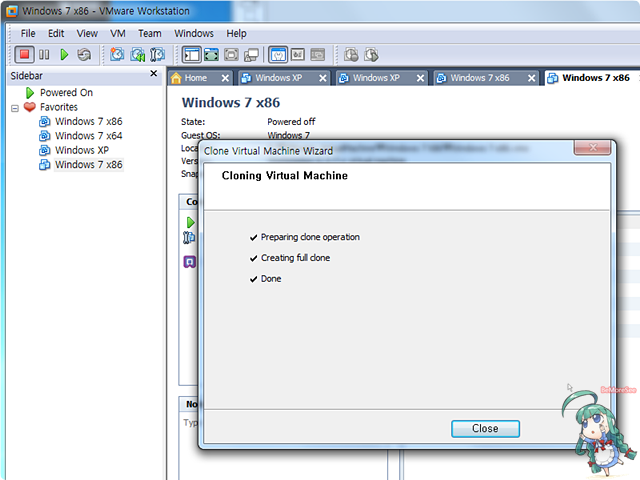Image resolution: width=640 pixels, height=480 pixels.
Task: Open the Edit menu
Action: (56, 33)
